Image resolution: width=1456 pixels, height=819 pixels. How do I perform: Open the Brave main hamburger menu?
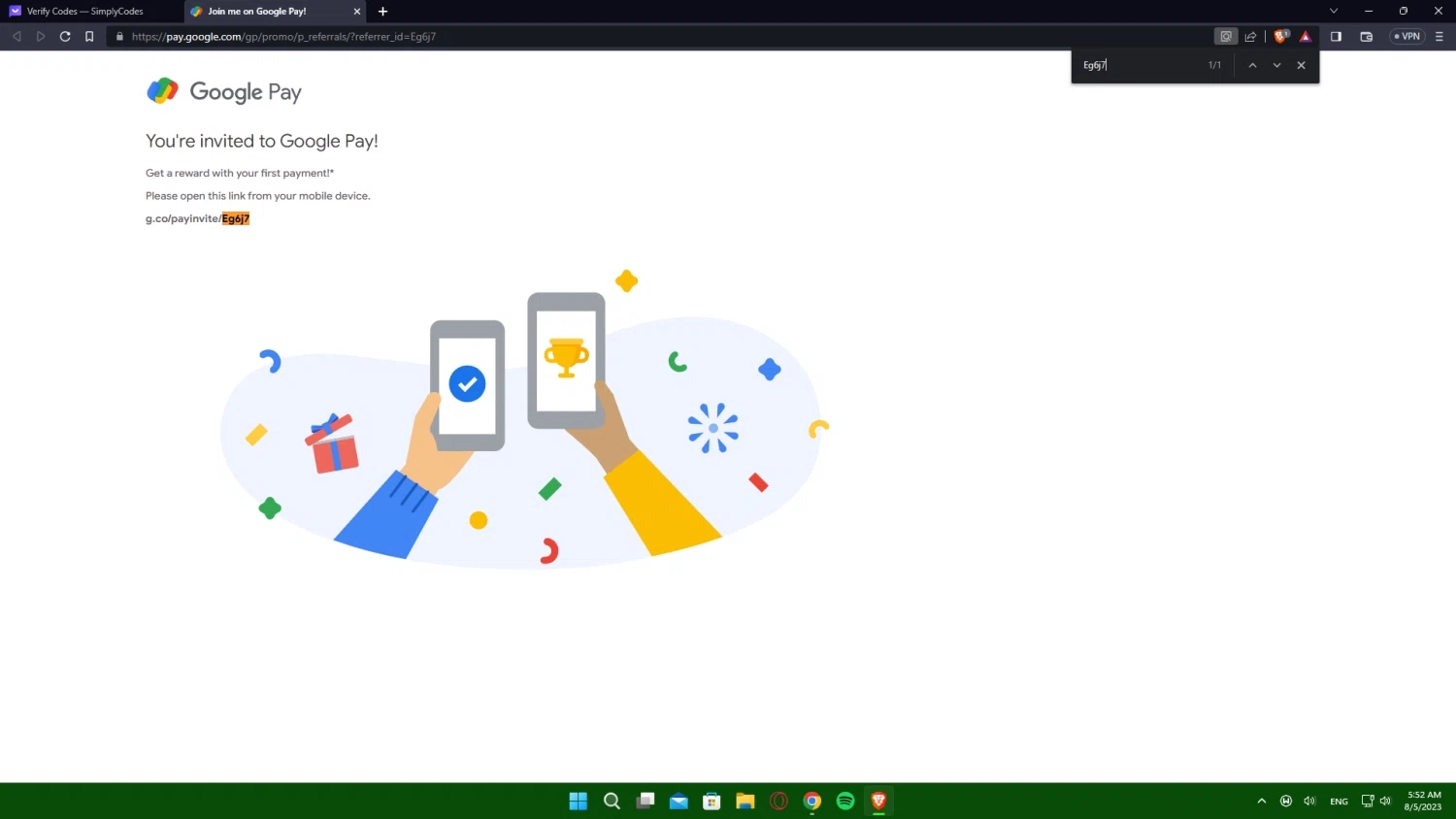pos(1439,37)
